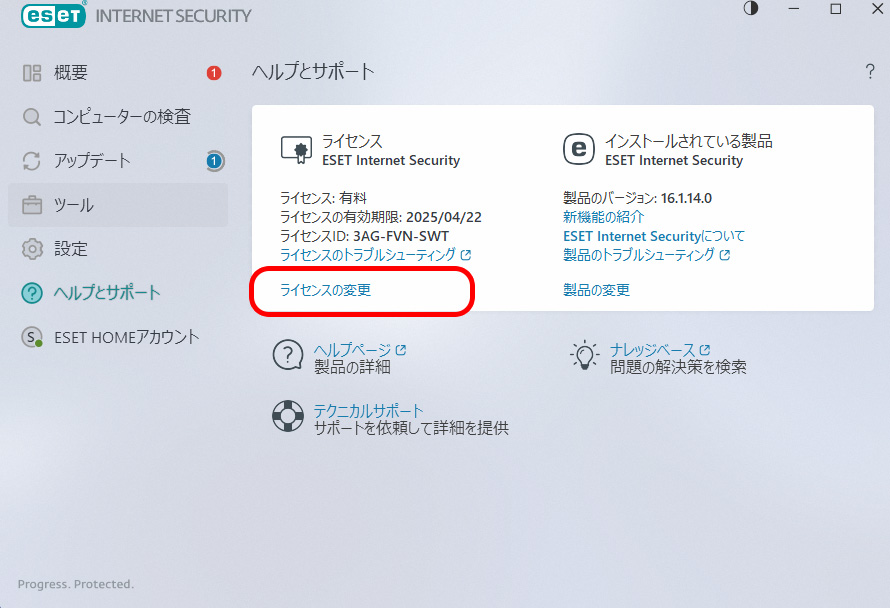890x609 pixels.
Task: Open the ヘルプページ link
Action: pos(360,350)
